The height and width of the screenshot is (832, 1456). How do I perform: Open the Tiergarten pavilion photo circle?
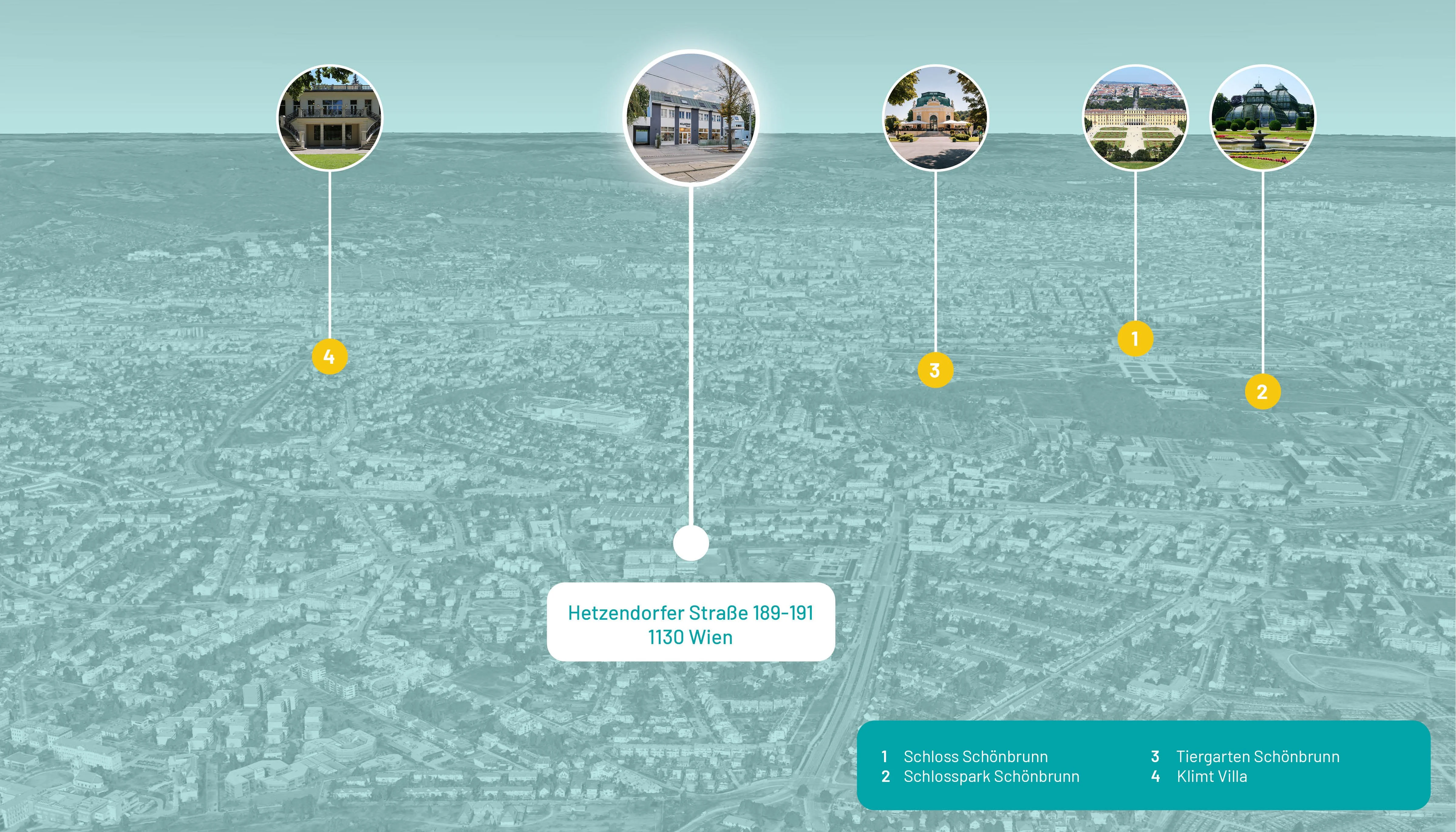[935, 118]
